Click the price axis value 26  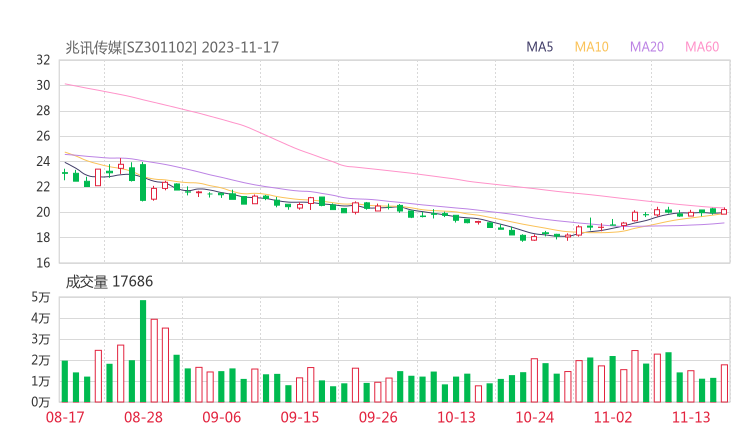(x=43, y=136)
